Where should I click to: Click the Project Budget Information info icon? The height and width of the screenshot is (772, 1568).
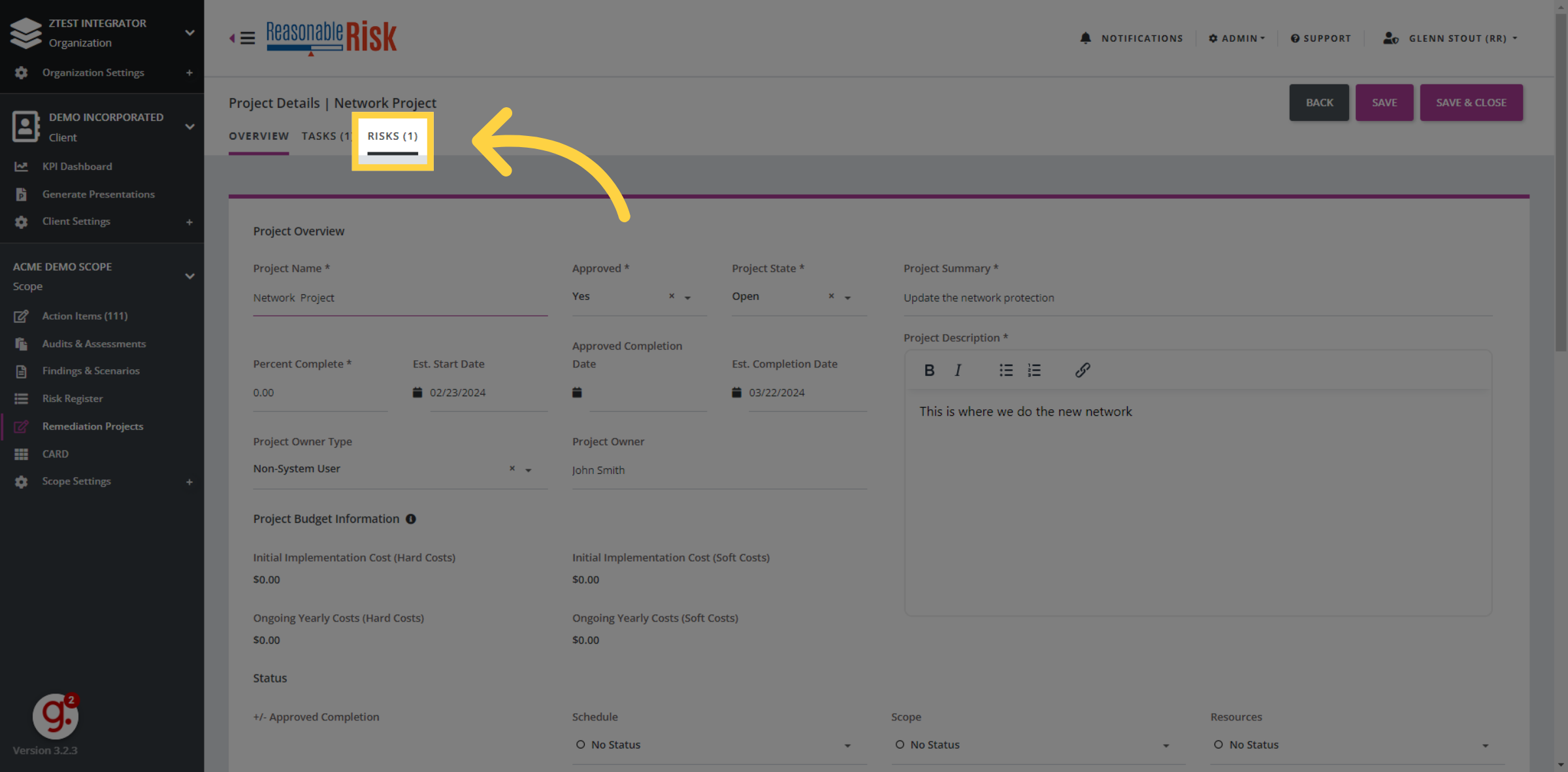411,519
